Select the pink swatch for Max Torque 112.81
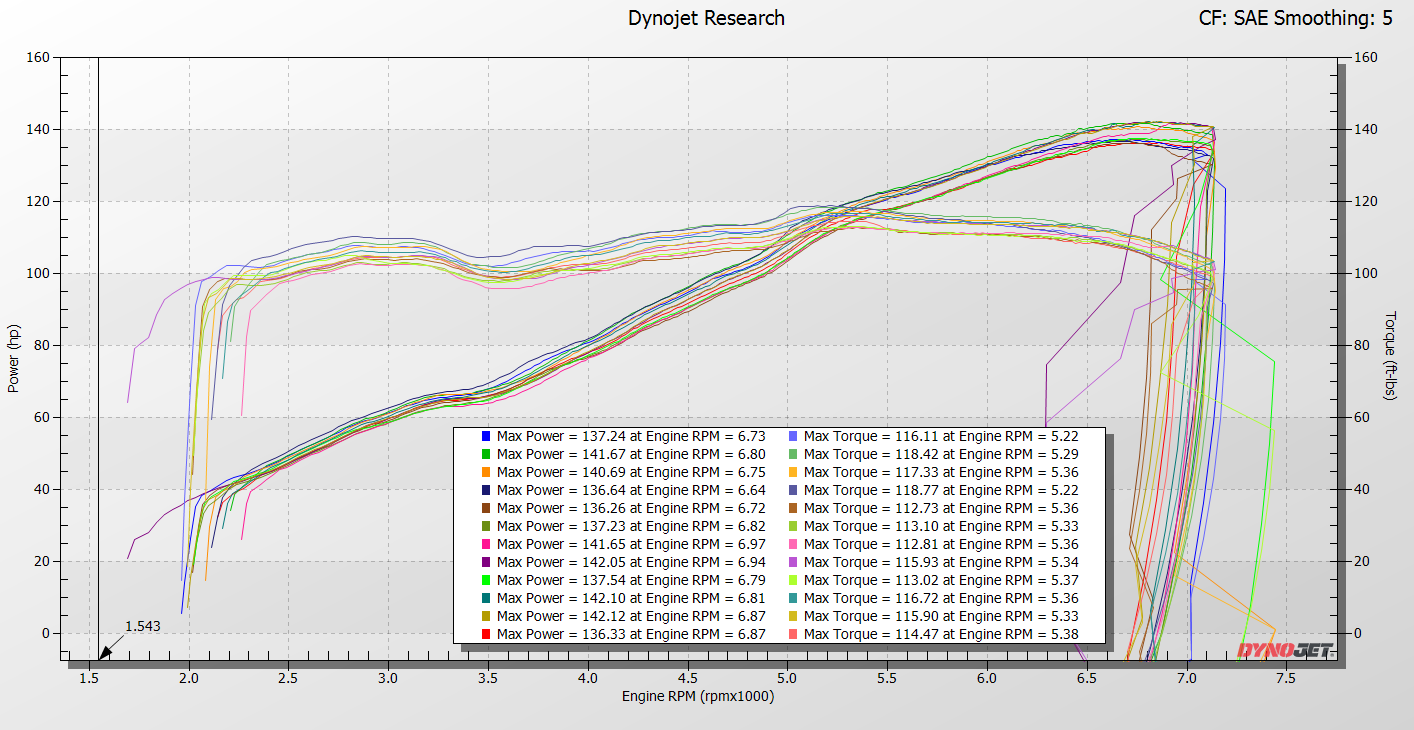The height and width of the screenshot is (730, 1414). point(793,544)
